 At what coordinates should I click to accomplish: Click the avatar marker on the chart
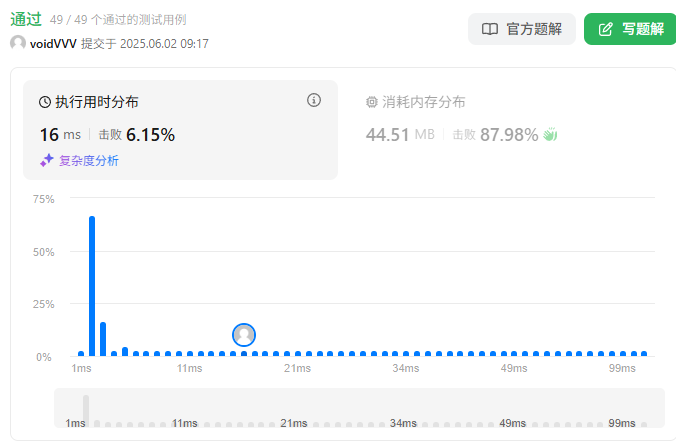244,335
